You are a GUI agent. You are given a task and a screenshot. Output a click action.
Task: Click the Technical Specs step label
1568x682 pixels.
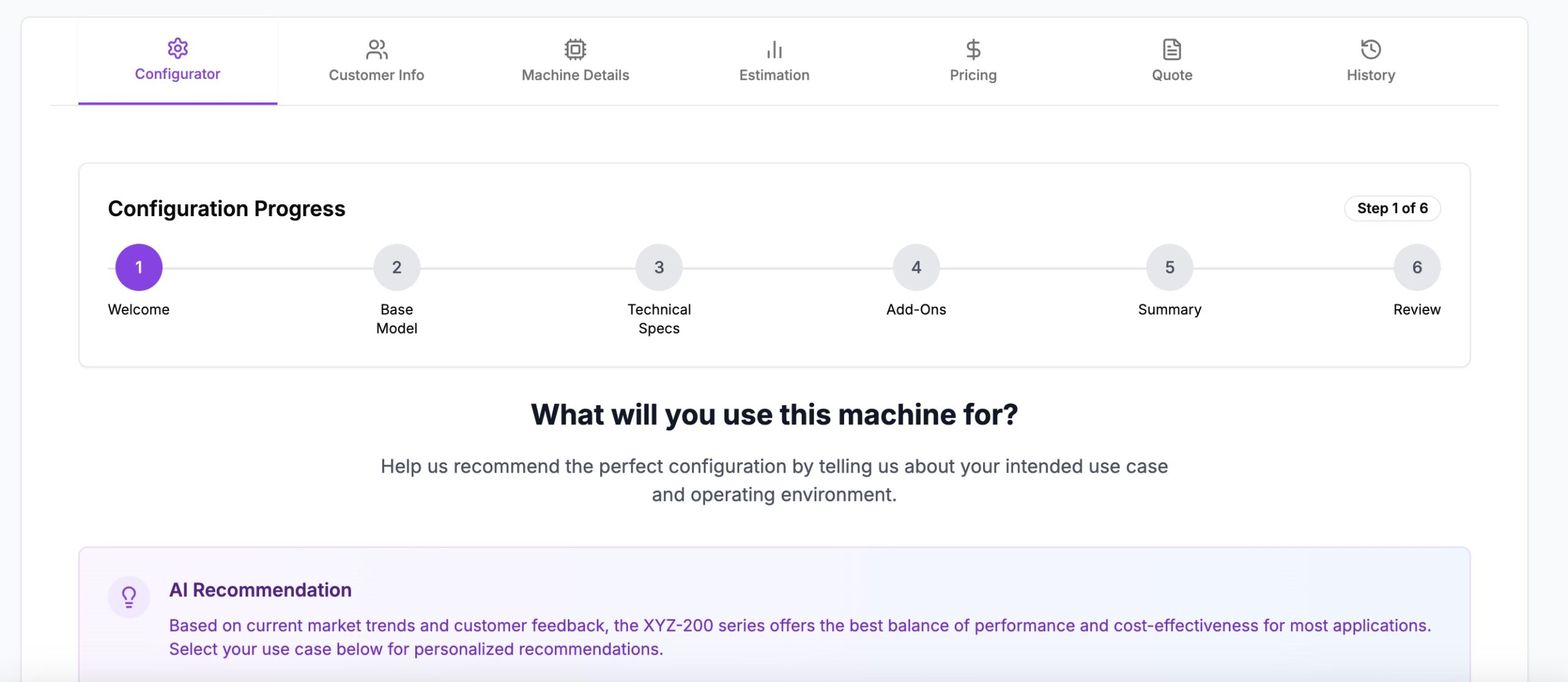pyautogui.click(x=659, y=319)
